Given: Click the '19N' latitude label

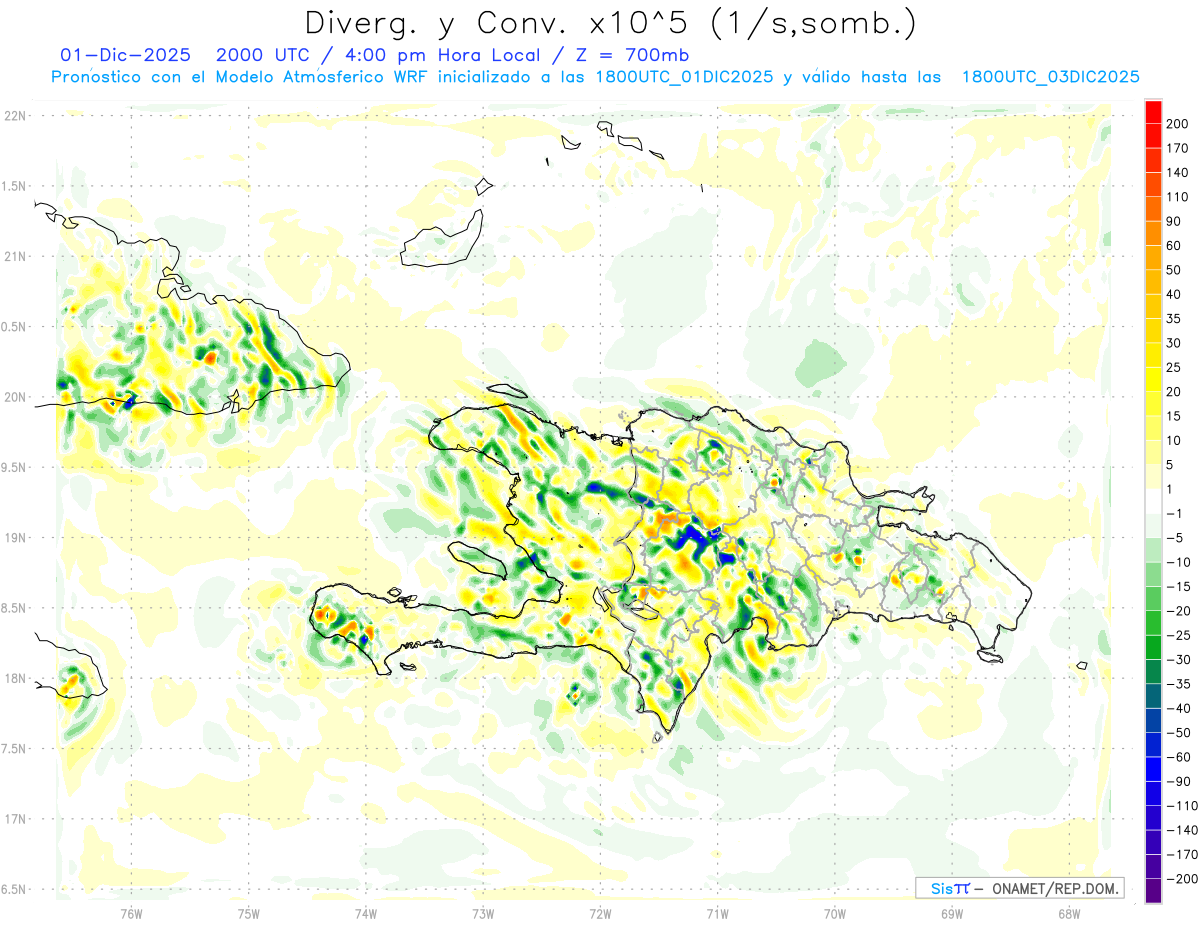Looking at the screenshot, I should 15,538.
